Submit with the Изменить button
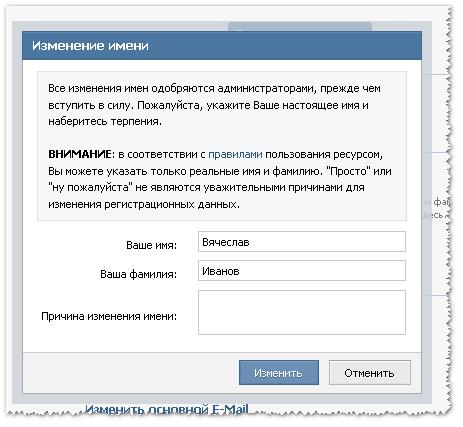This screenshot has width=463, height=427. [x=279, y=373]
